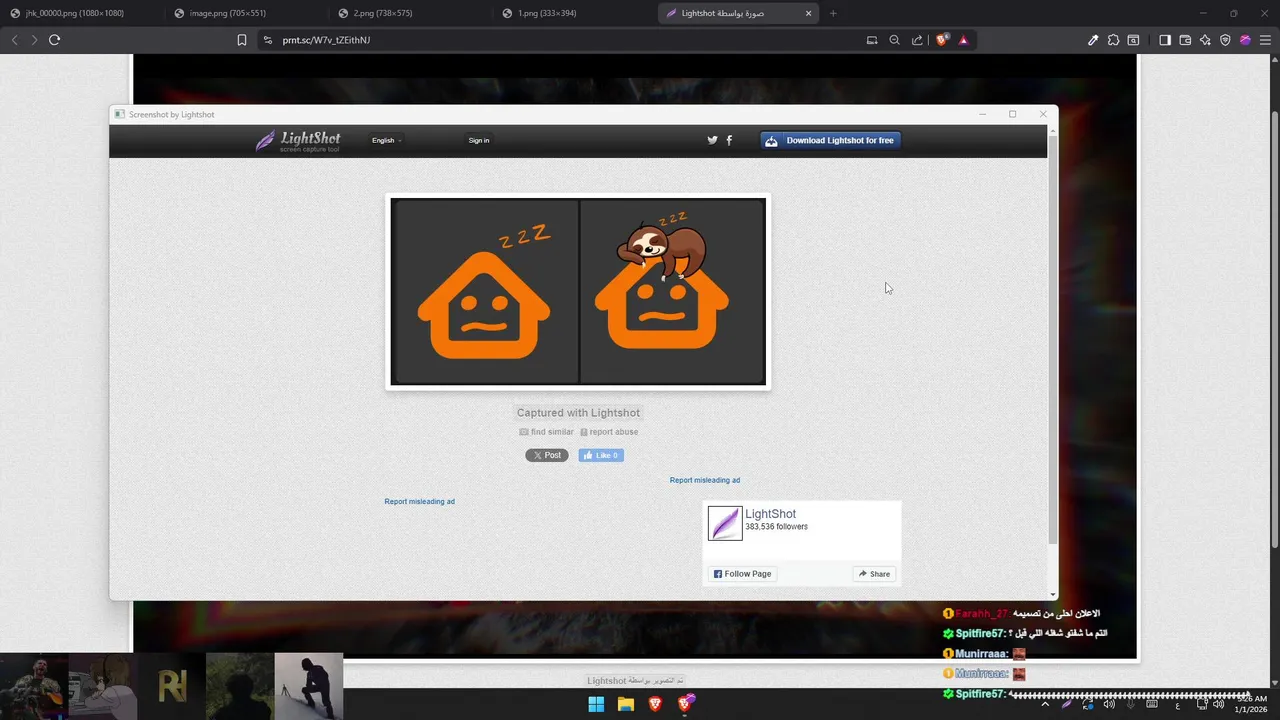Open the sleeping house screenshot image
The width and height of the screenshot is (1280, 720).
(x=578, y=291)
